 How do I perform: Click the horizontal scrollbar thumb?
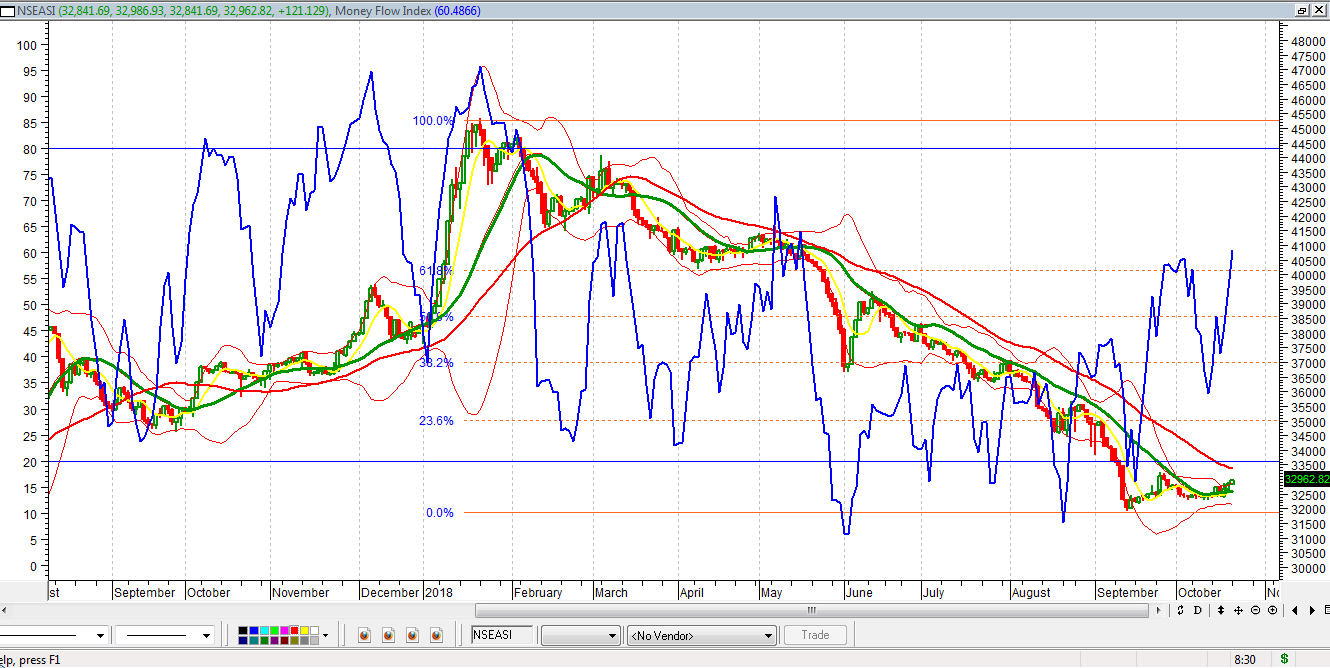[x=812, y=610]
